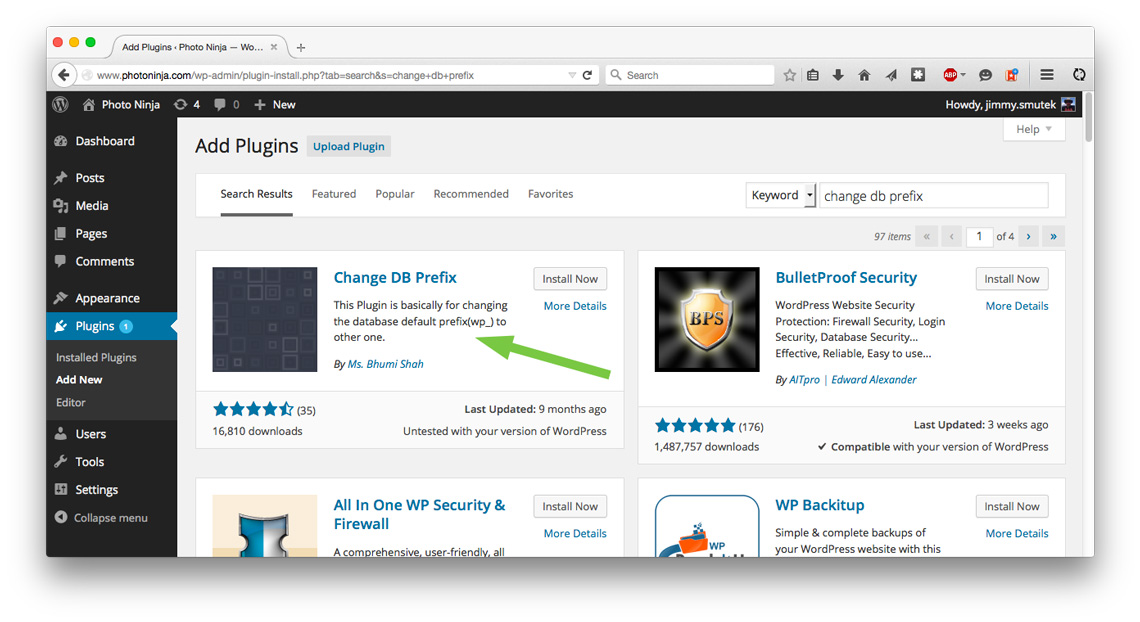Open author Ms. Bhumi Shah link
The height and width of the screenshot is (622, 1140).
coord(385,364)
